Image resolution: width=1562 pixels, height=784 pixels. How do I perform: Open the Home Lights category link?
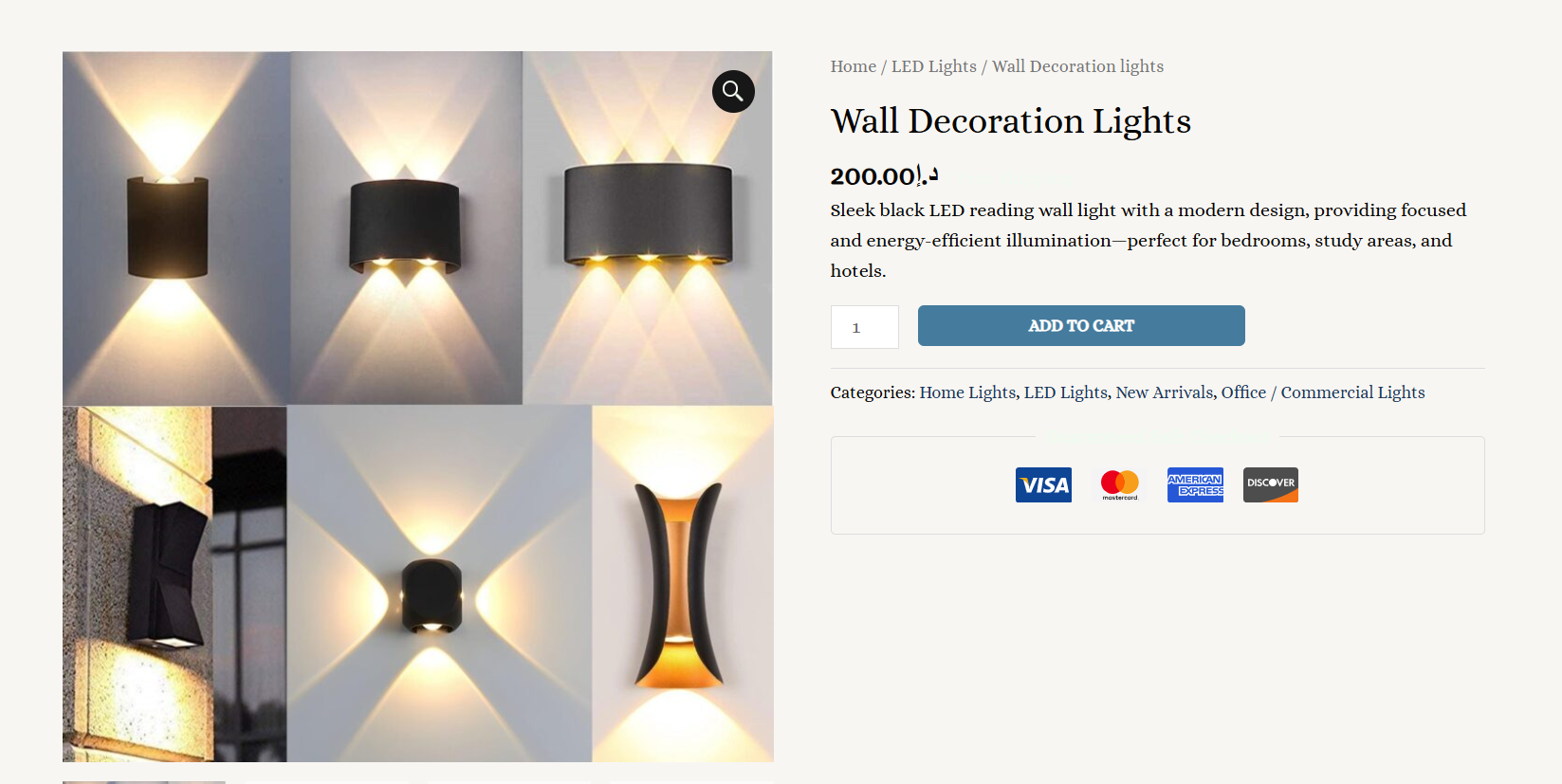[x=967, y=392]
